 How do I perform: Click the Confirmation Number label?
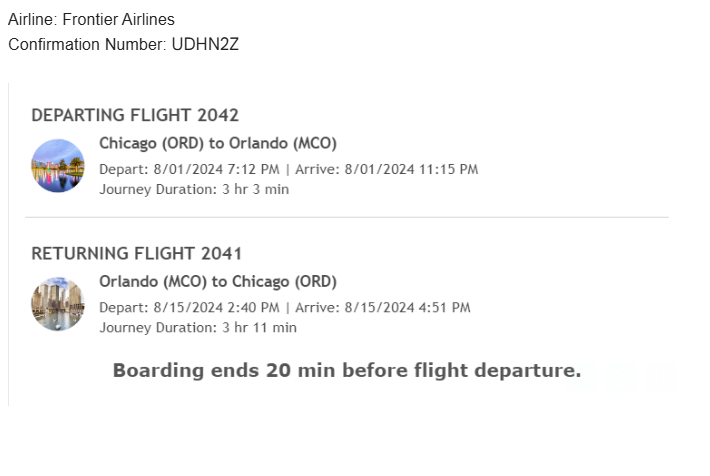point(87,44)
